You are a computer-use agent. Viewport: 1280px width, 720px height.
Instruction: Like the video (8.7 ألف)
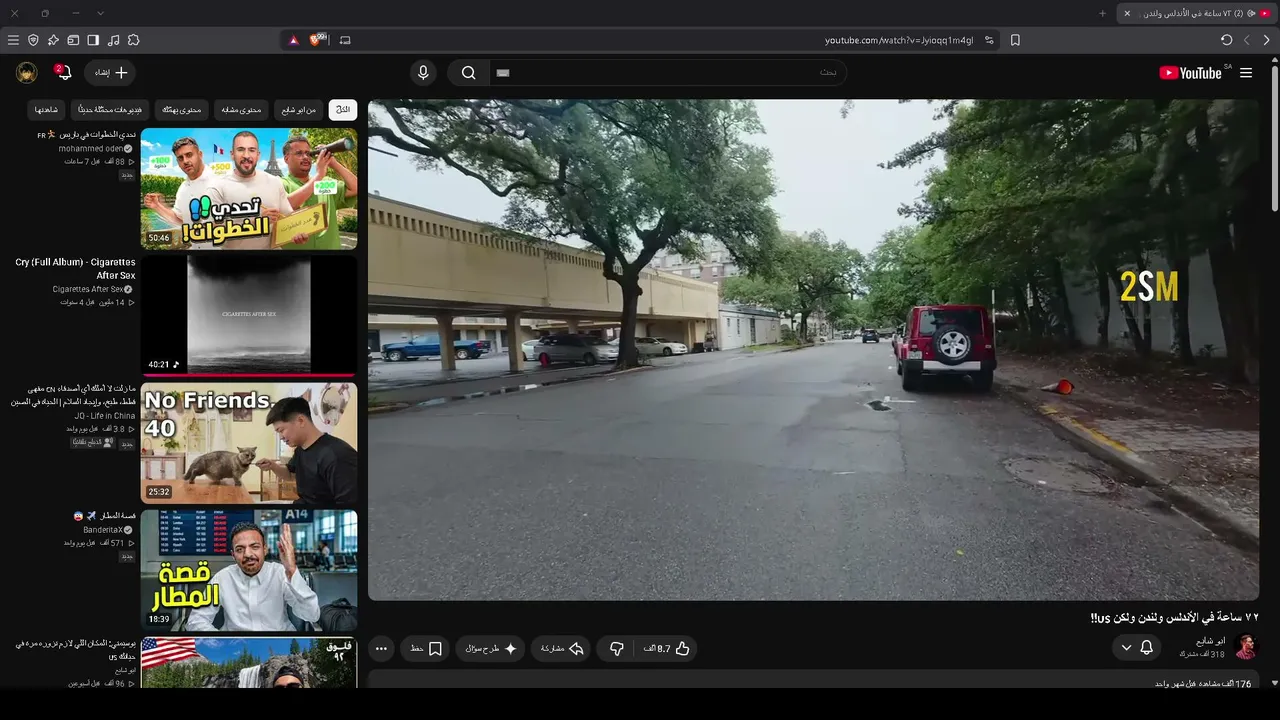click(668, 648)
